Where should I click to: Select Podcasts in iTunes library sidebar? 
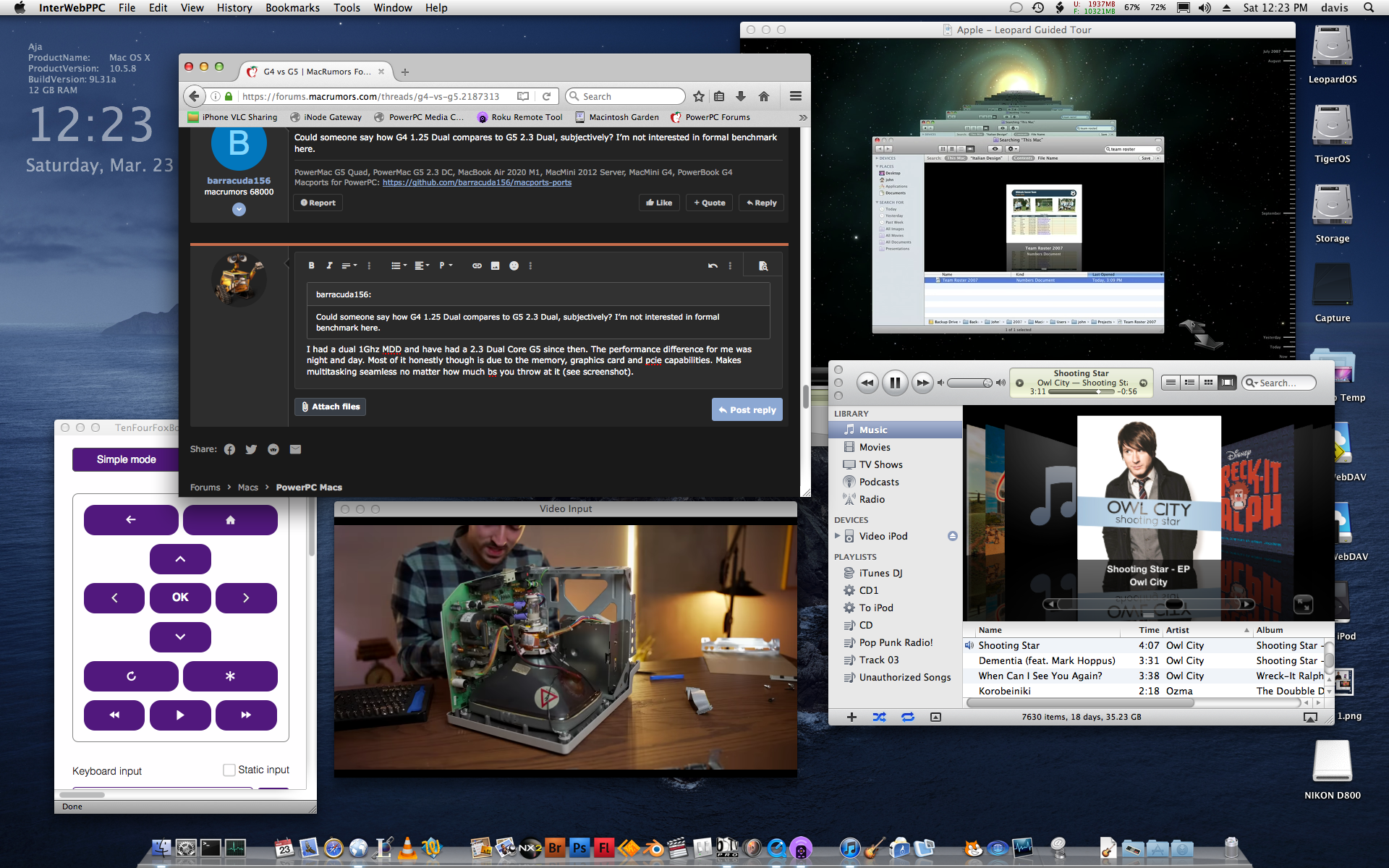coord(878,482)
